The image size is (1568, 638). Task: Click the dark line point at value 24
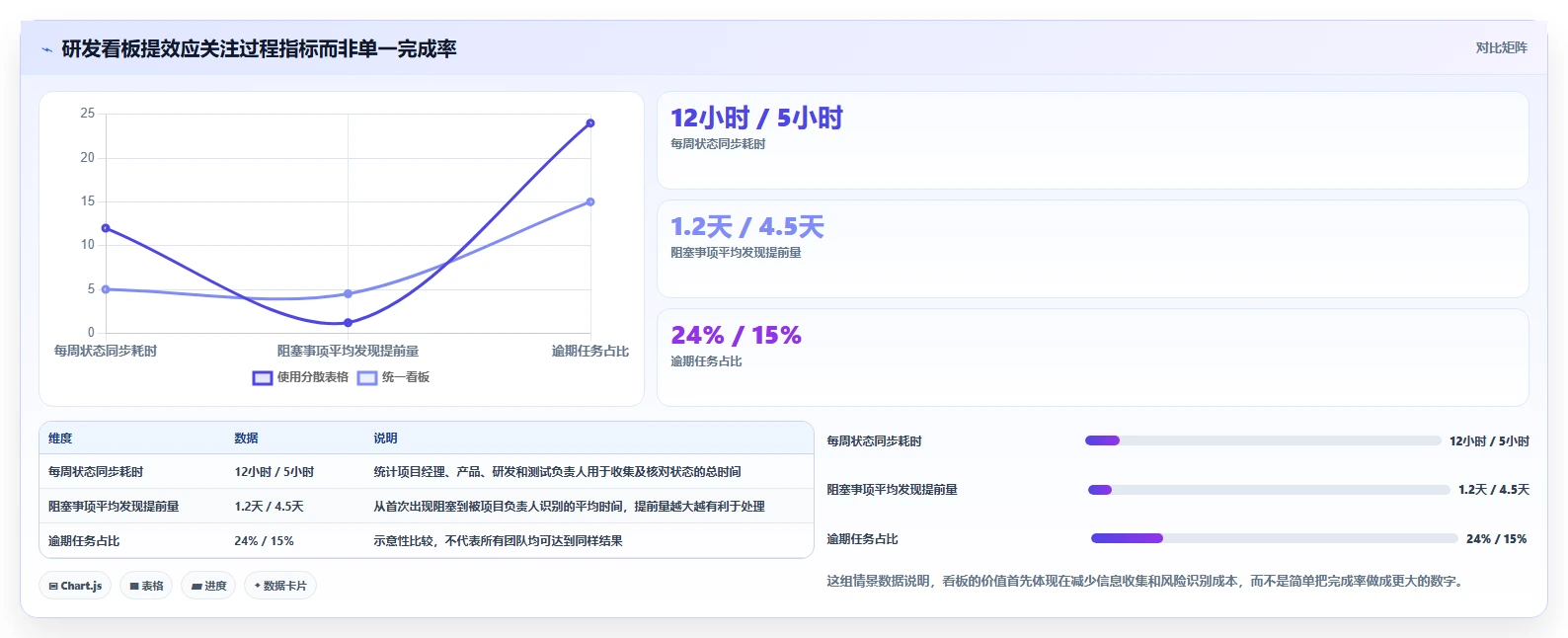tap(590, 123)
